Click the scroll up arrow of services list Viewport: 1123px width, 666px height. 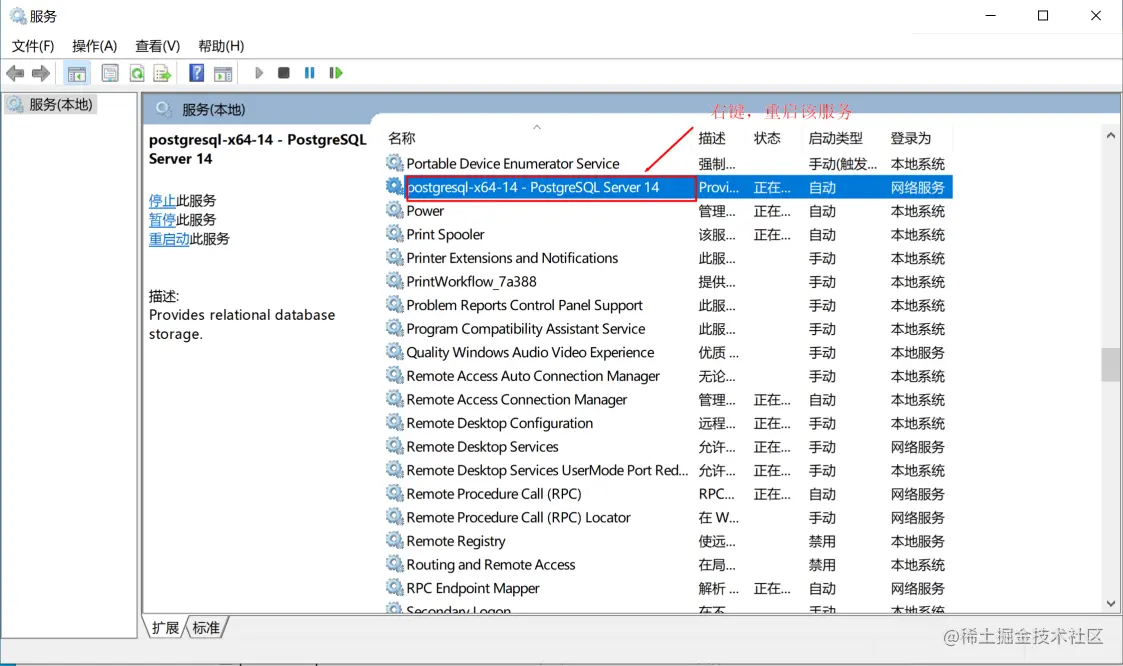click(1111, 135)
